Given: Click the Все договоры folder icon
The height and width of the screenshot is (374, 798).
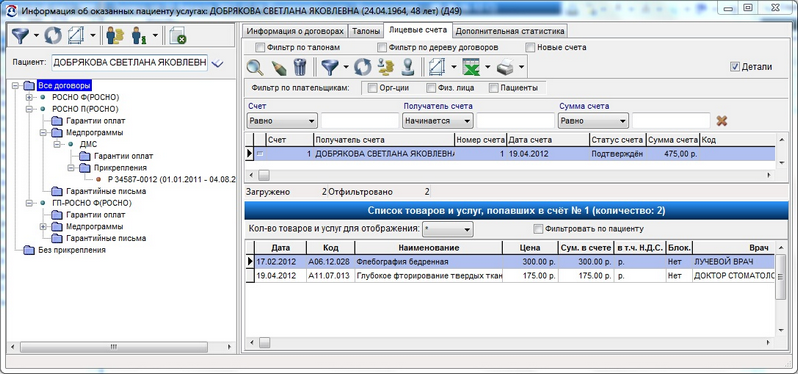Looking at the screenshot, I should [x=29, y=85].
